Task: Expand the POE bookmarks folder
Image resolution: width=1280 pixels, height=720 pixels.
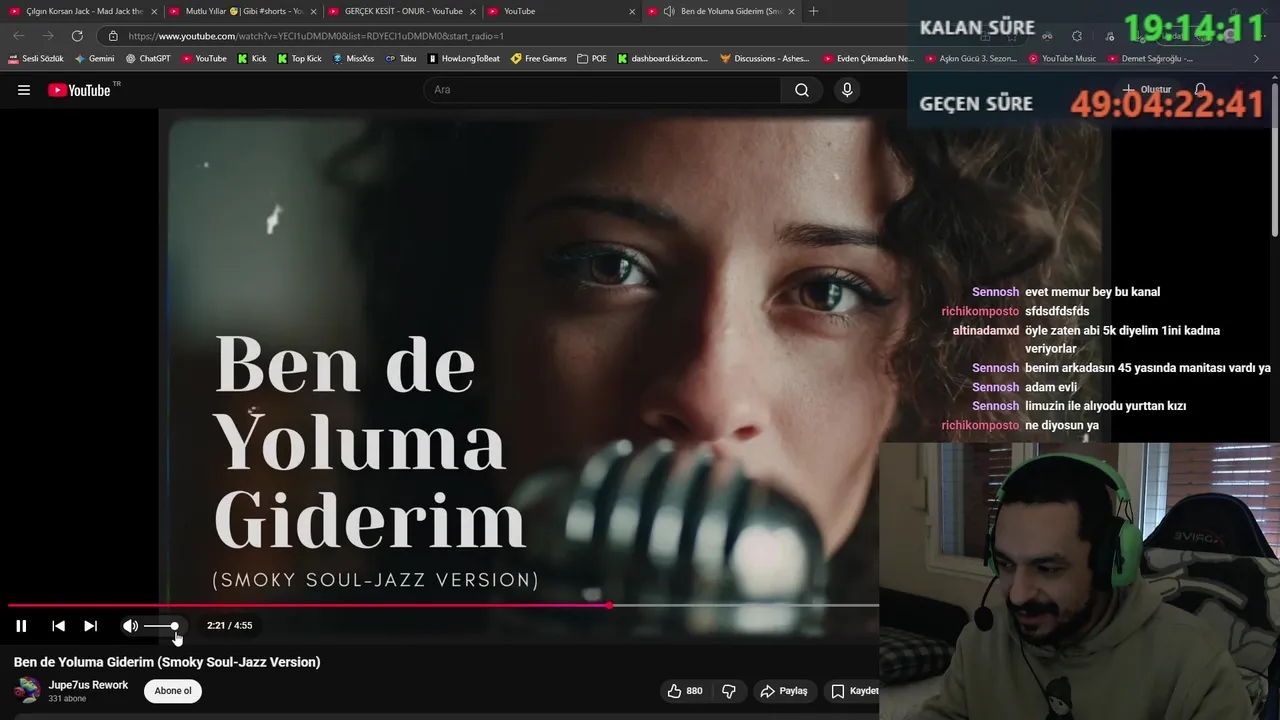Action: point(592,59)
